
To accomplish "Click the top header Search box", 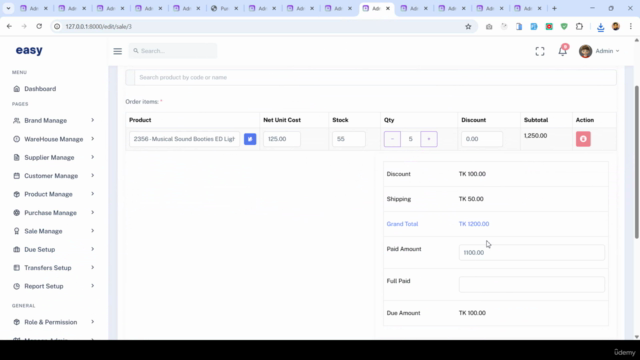I will click(173, 51).
